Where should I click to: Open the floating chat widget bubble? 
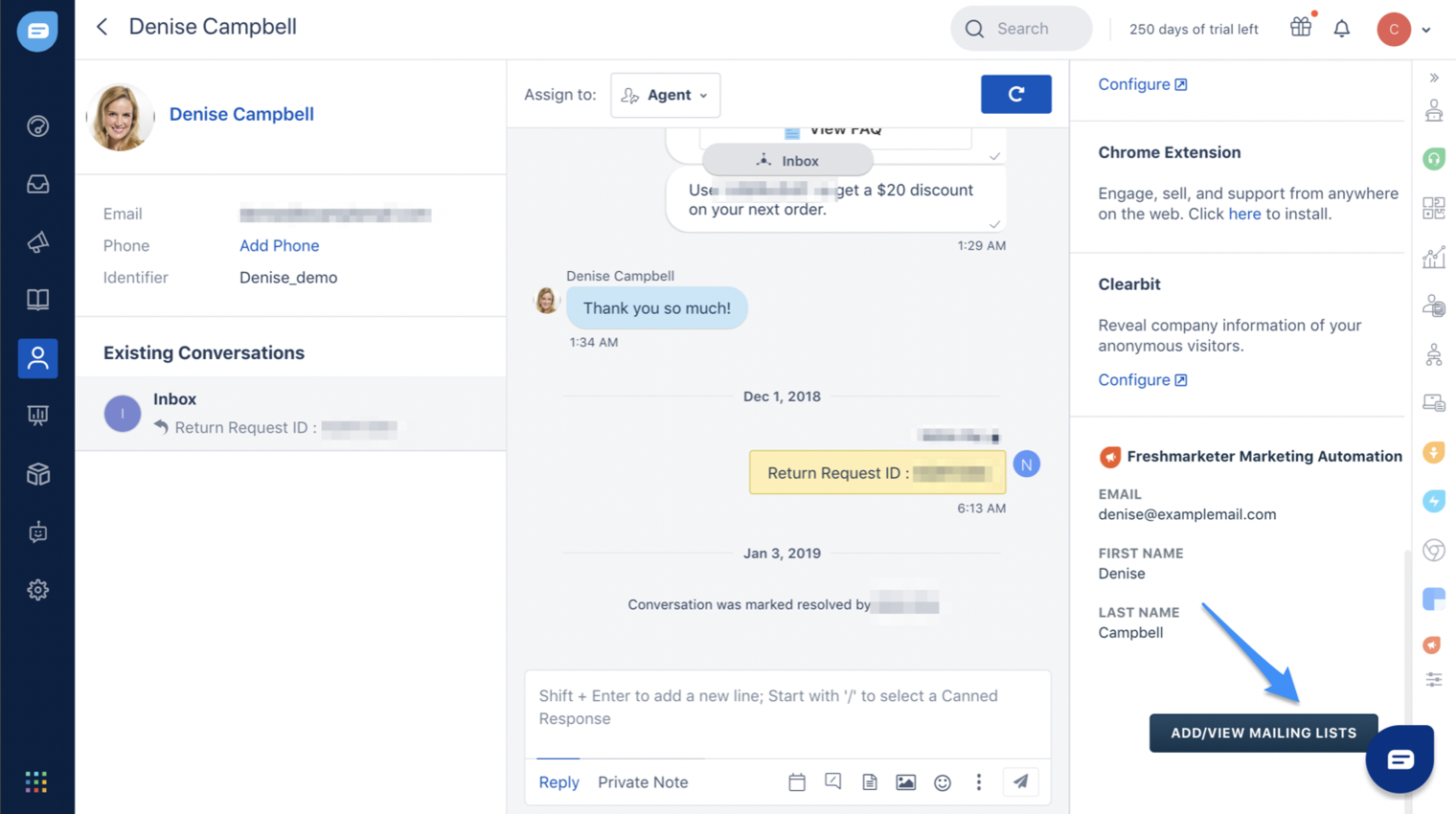(x=1399, y=759)
